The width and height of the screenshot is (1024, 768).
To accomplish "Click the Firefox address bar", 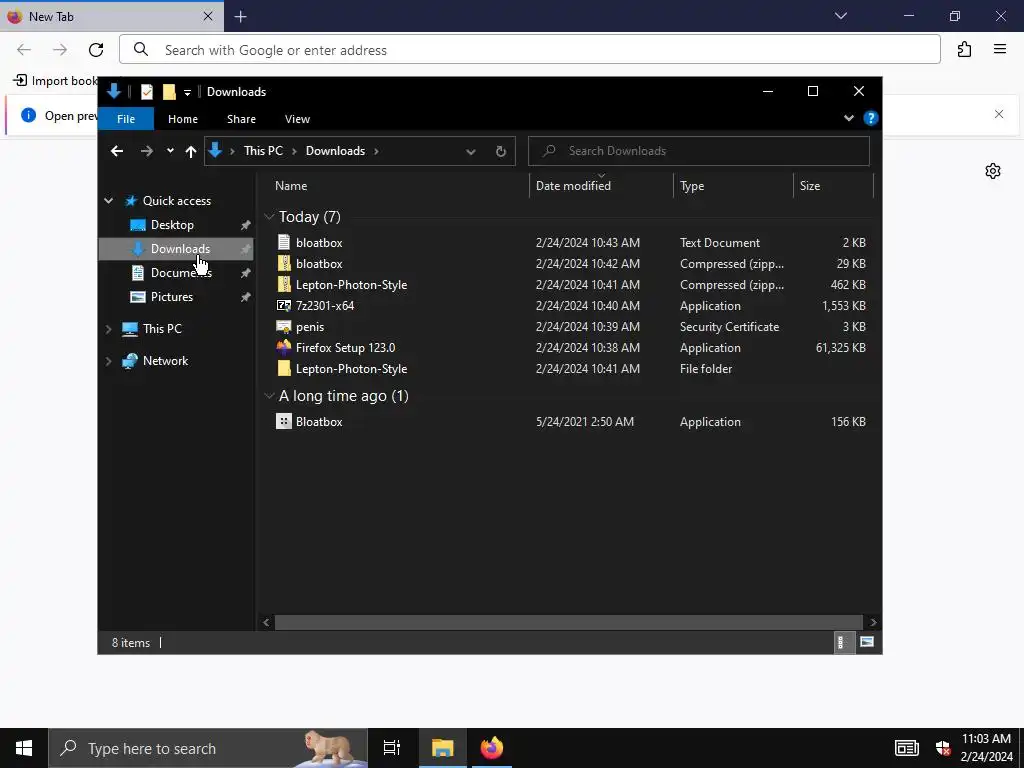I will coord(530,50).
